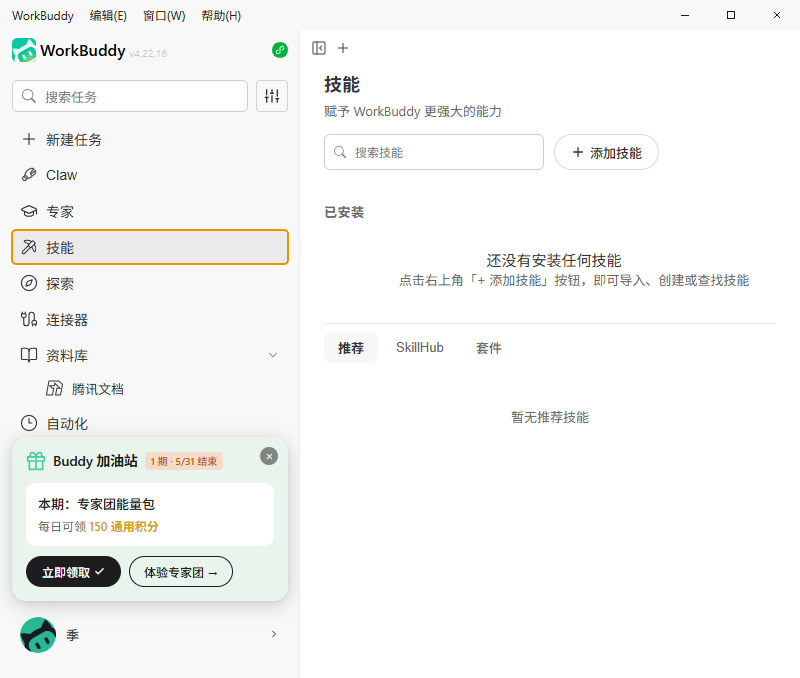This screenshot has width=800, height=678.
Task: Minimize the WorkBuddy window
Action: [685, 15]
